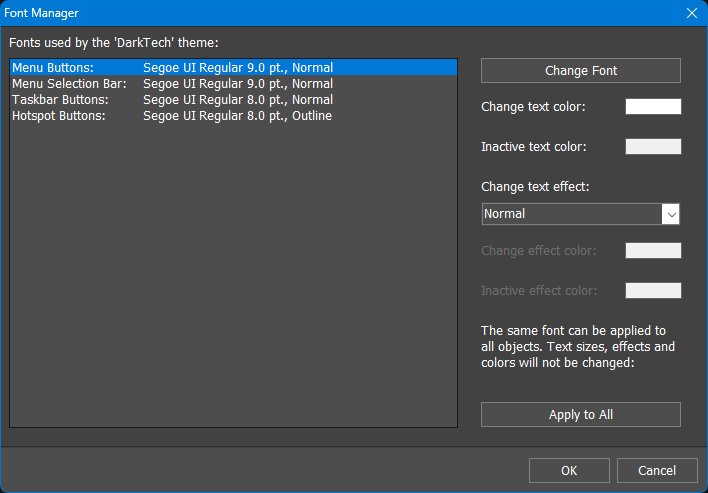
Task: Dismiss dialog with Cancel button
Action: point(657,470)
